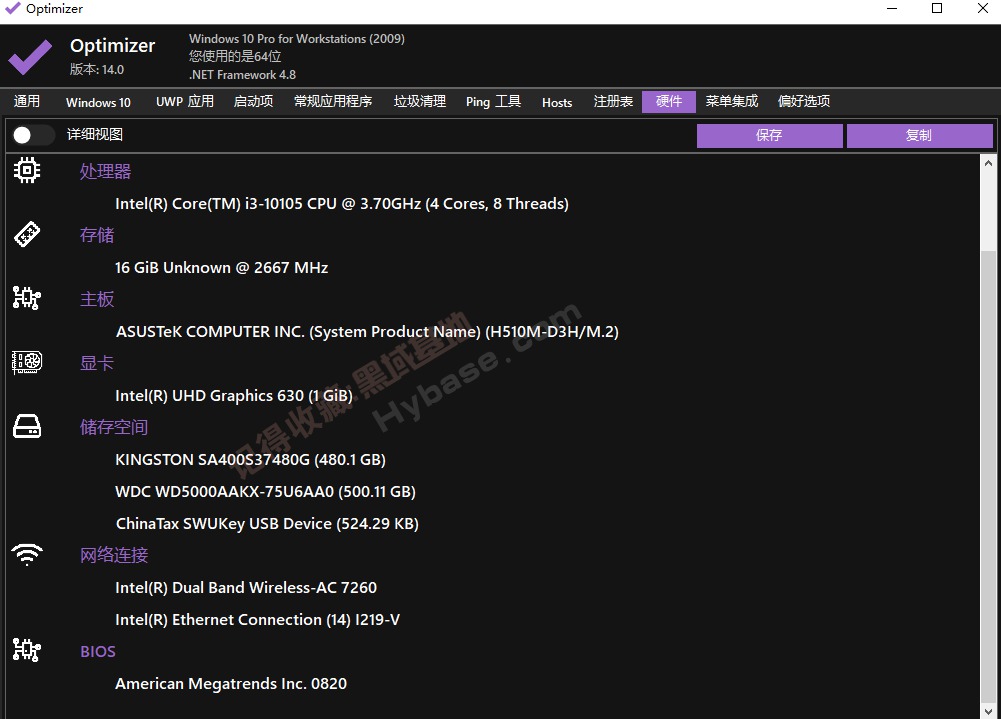Go to the 偏好选项 tab
The width and height of the screenshot is (1001, 719).
[x=804, y=102]
